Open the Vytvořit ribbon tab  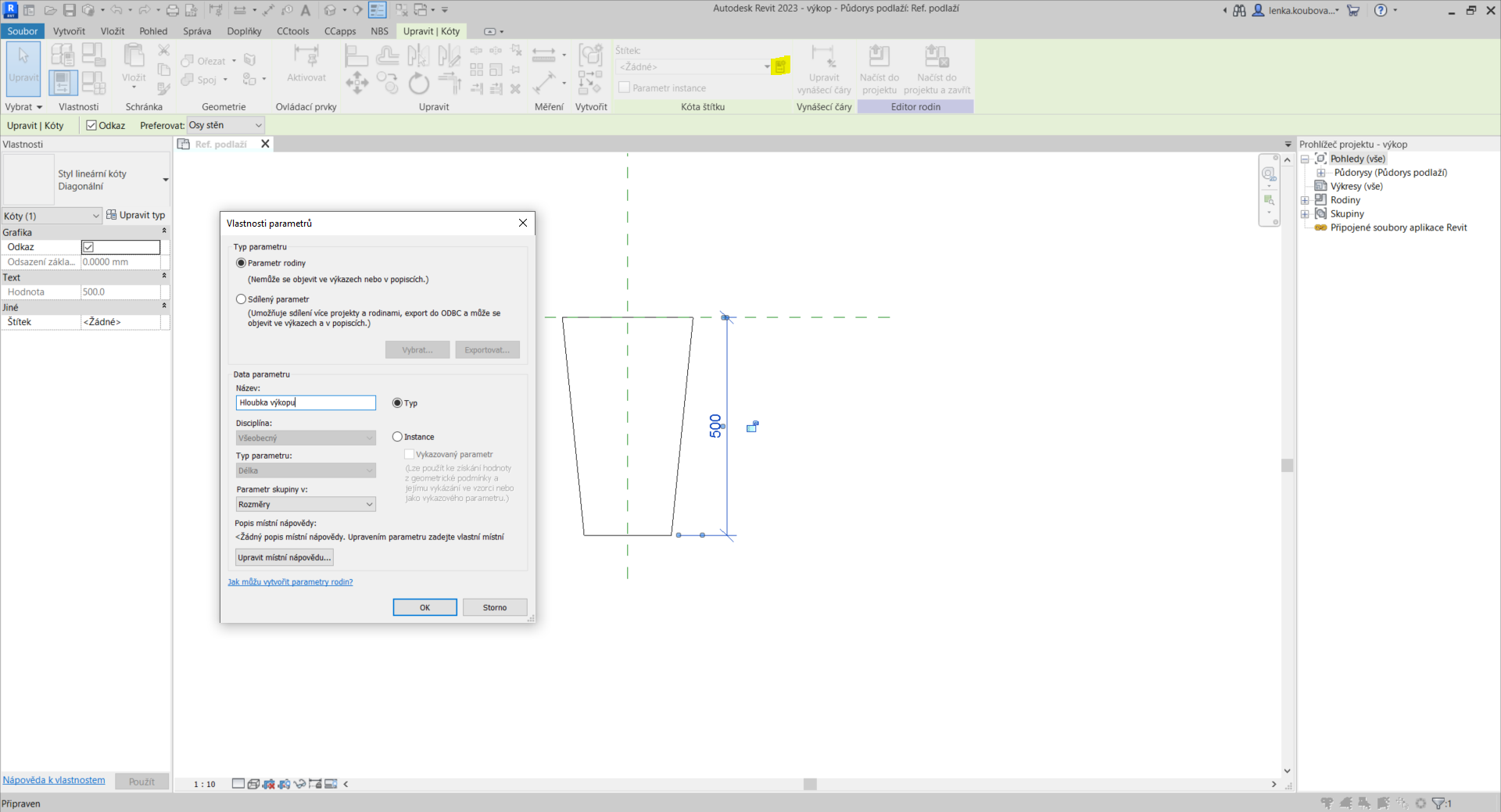(69, 31)
